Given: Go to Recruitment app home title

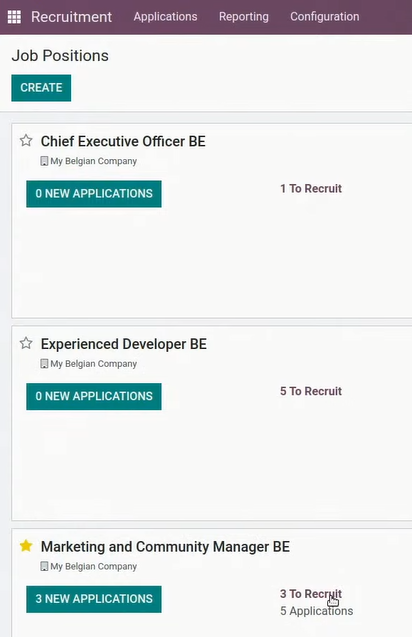Looking at the screenshot, I should tap(72, 17).
